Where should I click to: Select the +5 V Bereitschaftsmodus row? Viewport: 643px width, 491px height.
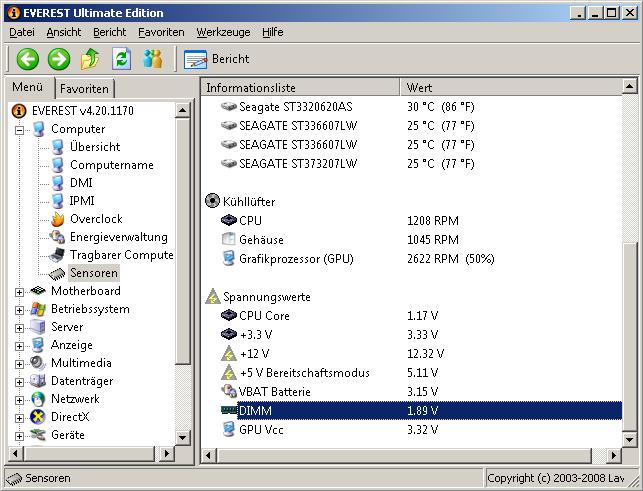411,373
